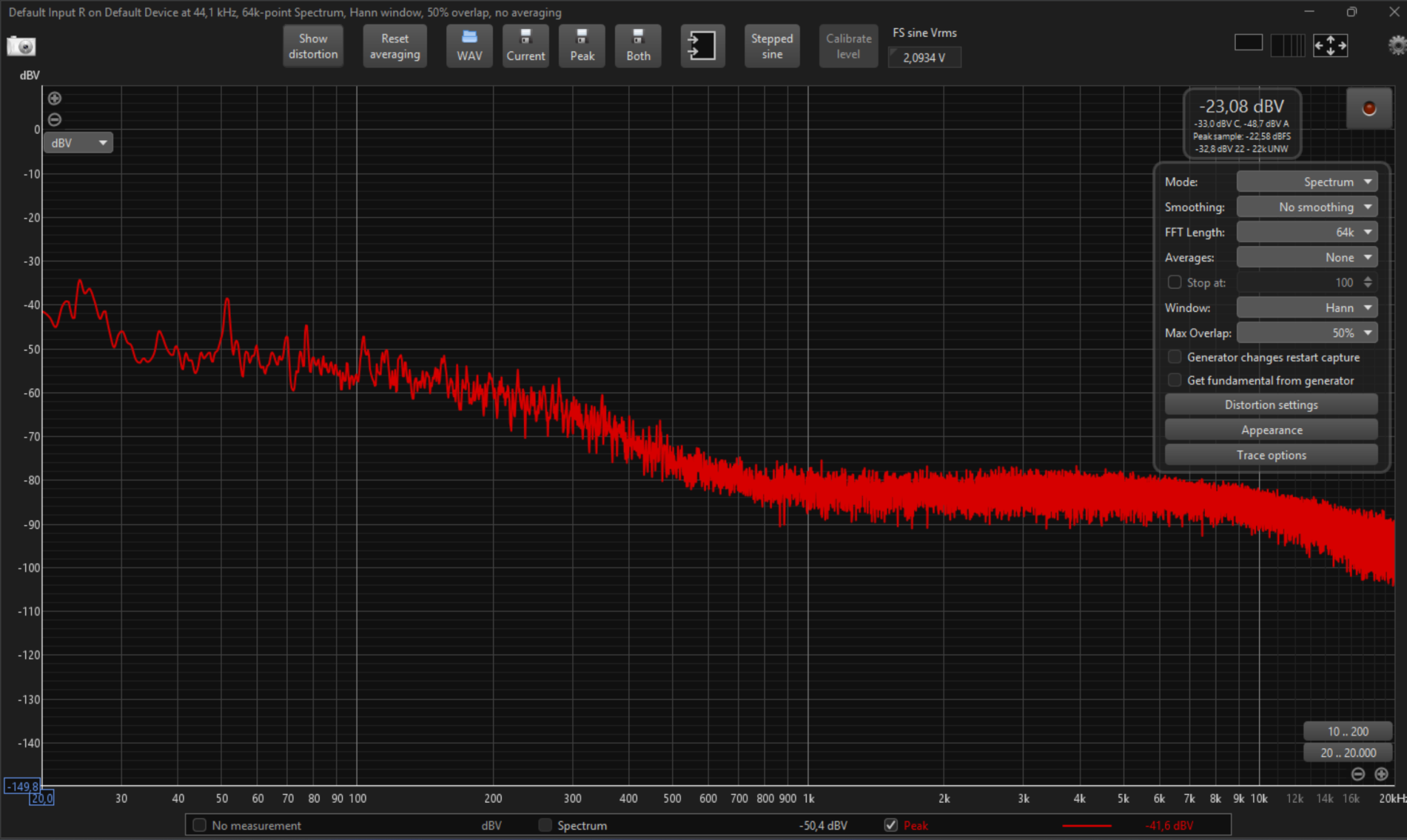Image resolution: width=1407 pixels, height=840 pixels.
Task: Save Both traces
Action: click(638, 46)
